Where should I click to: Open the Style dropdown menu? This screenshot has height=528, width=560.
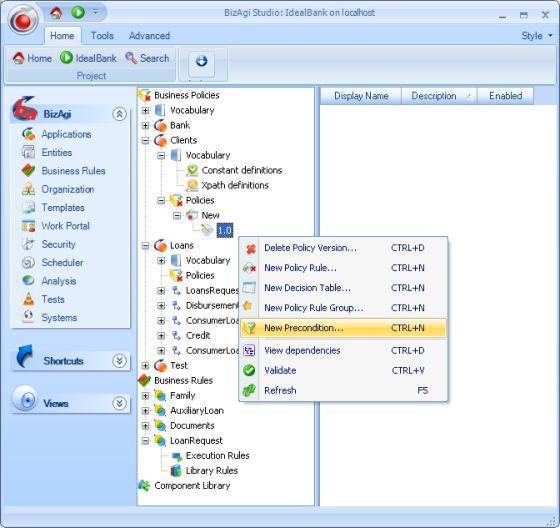536,36
